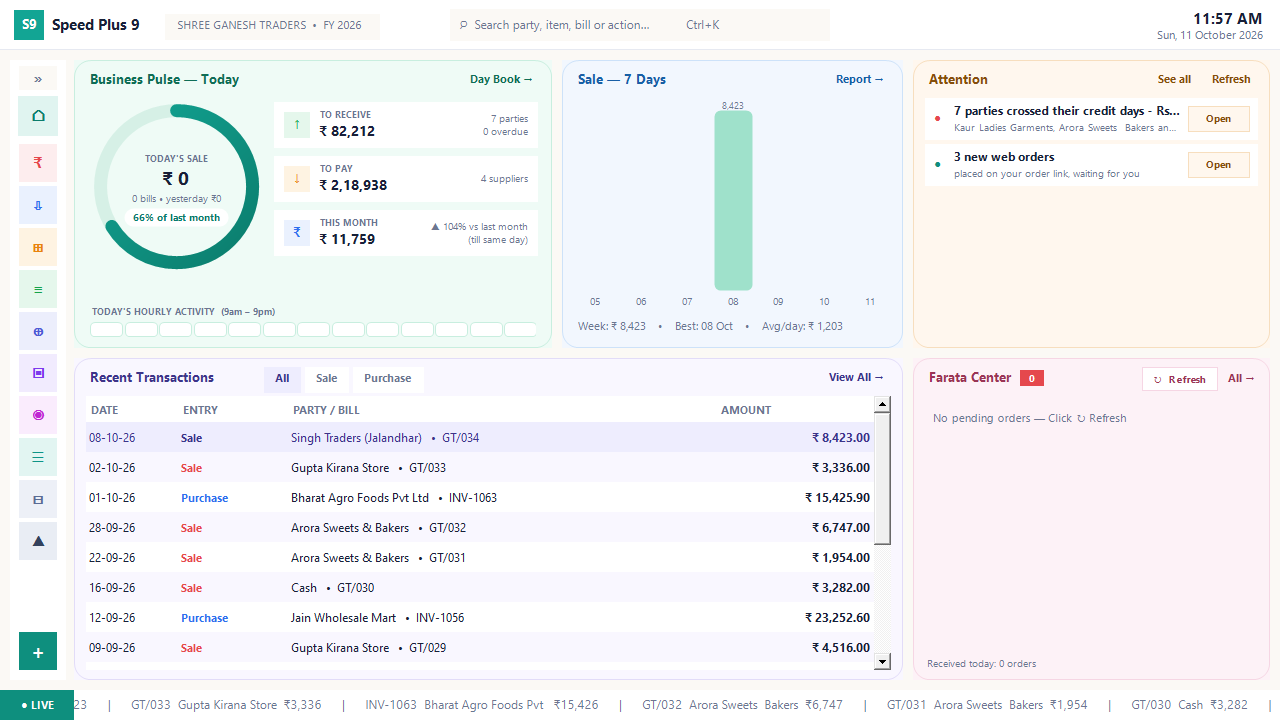Switch to the Purchase transactions tab

coord(388,379)
